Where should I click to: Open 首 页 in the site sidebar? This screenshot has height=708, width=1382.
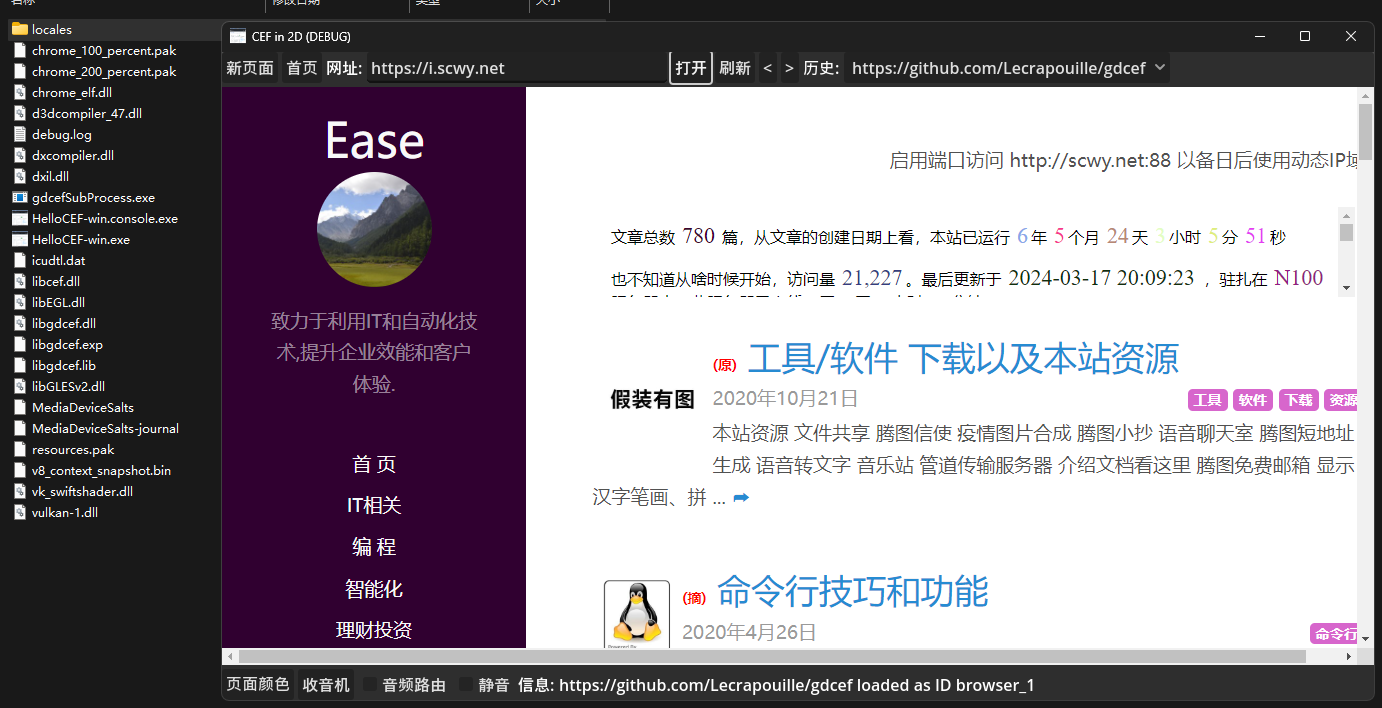pyautogui.click(x=374, y=464)
